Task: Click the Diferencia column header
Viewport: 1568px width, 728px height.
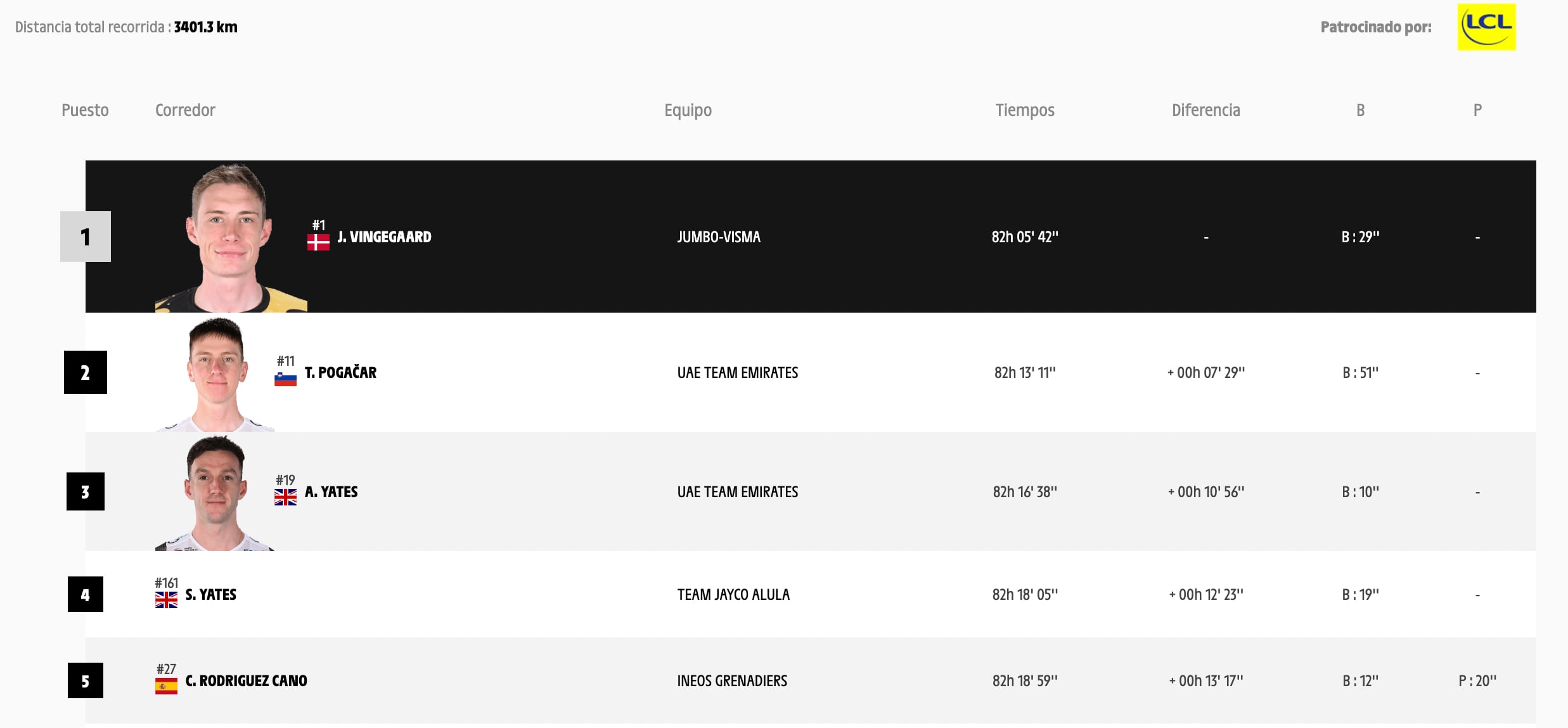Action: (1205, 110)
